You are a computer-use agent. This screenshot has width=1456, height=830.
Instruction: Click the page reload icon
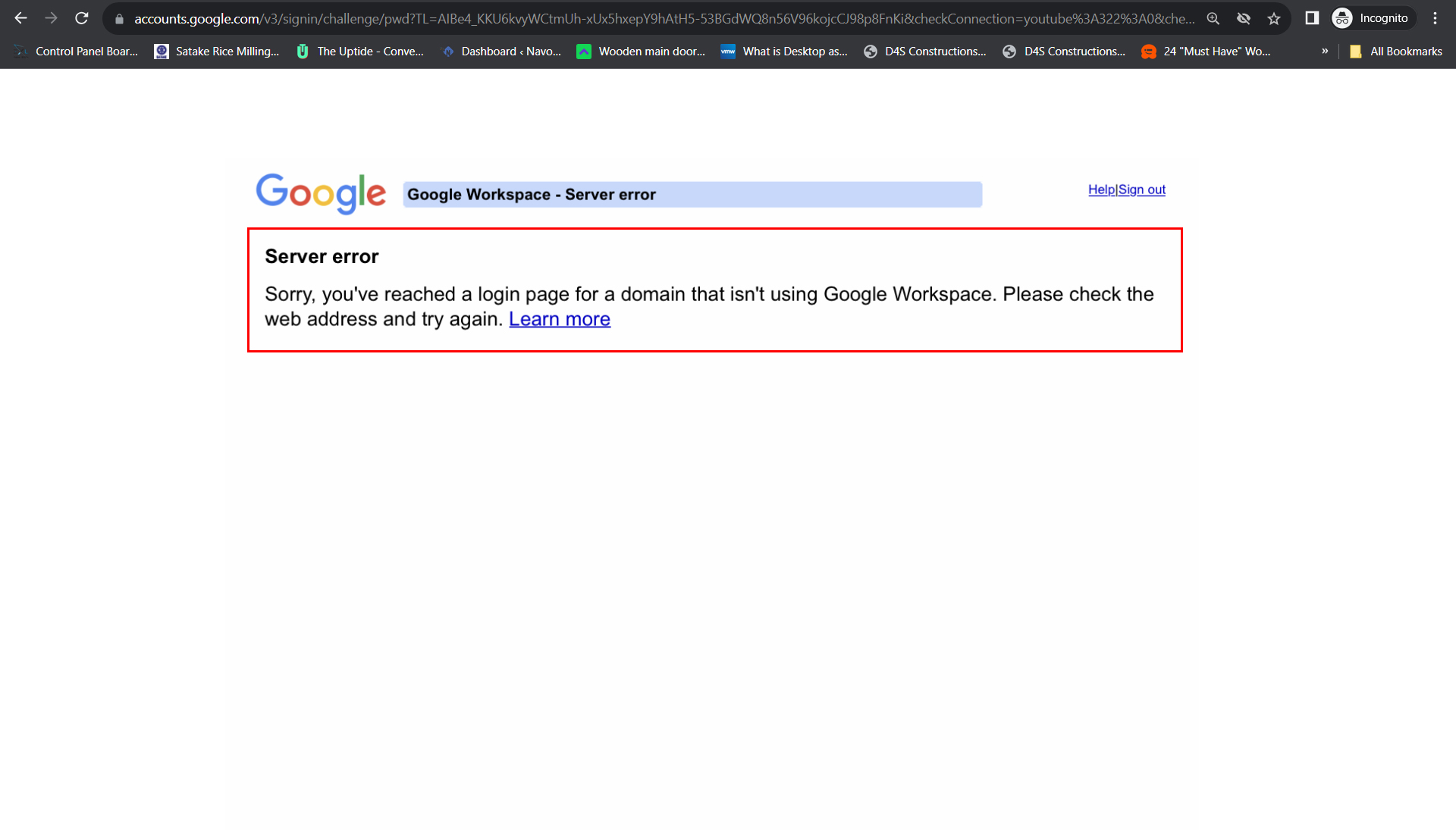click(x=81, y=18)
